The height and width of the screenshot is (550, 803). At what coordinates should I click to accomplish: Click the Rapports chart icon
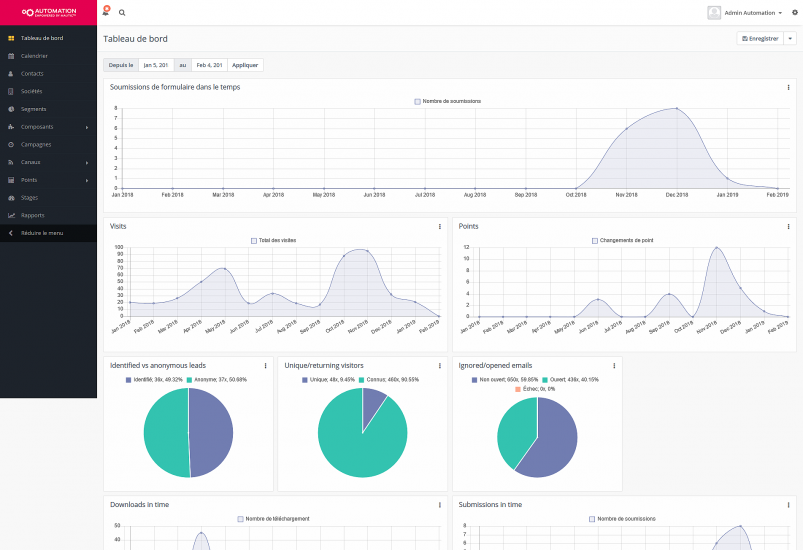[x=11, y=216]
